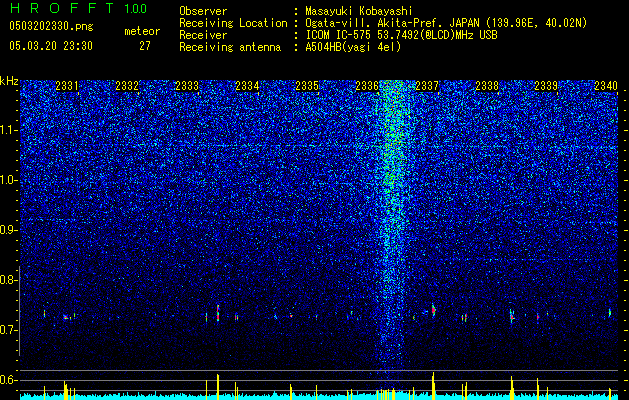
Task: Click the 0.7 kHz axis tick label
Action: tap(8, 330)
